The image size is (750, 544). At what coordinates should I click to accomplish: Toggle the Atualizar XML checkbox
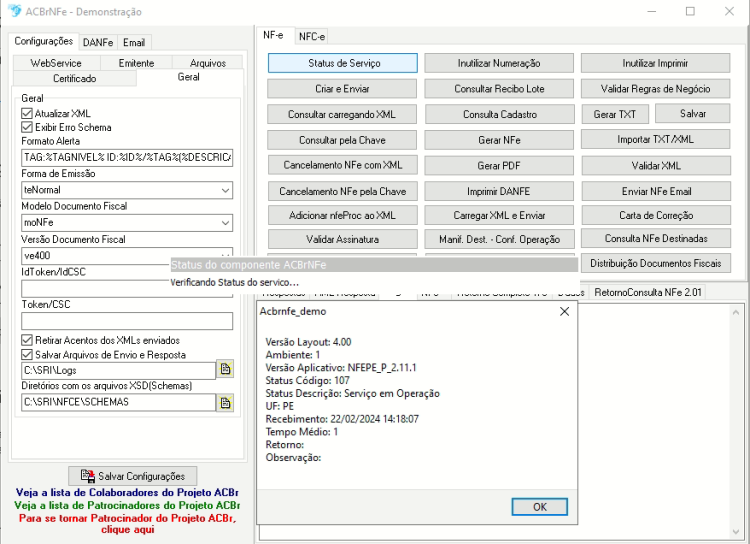click(27, 114)
